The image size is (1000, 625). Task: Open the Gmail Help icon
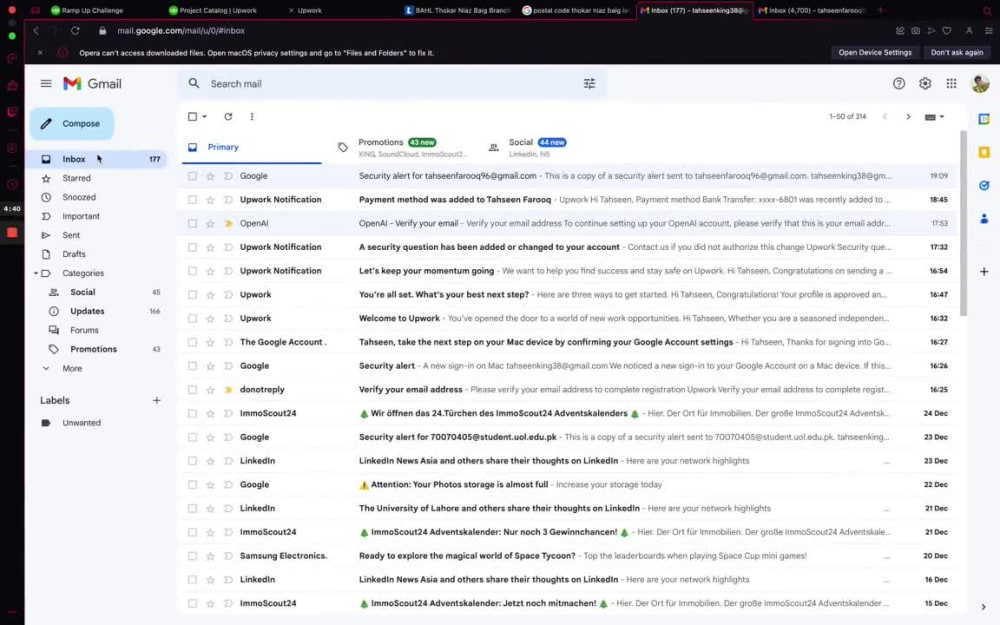click(x=898, y=84)
